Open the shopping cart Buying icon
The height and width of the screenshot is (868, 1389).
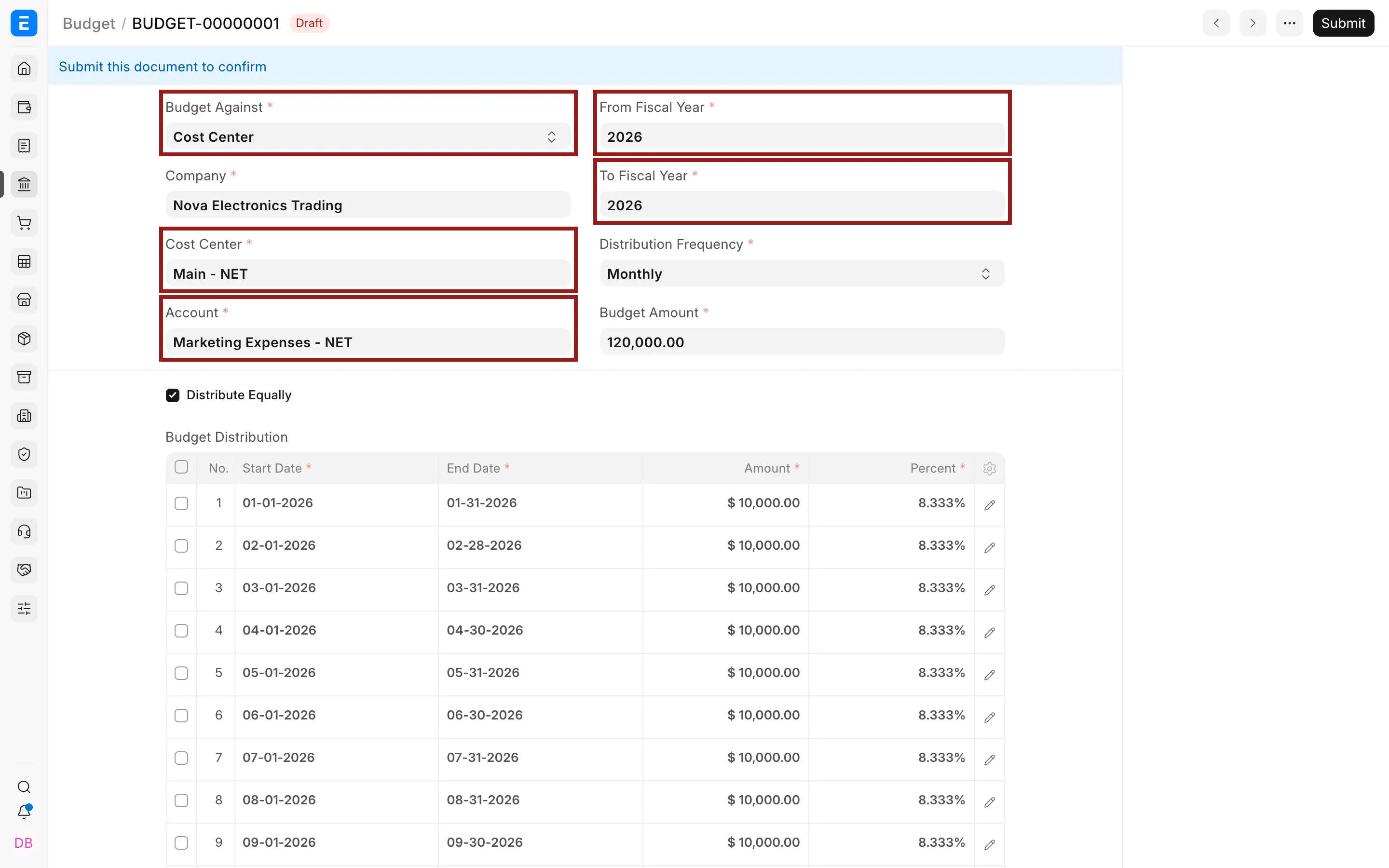coord(24,223)
